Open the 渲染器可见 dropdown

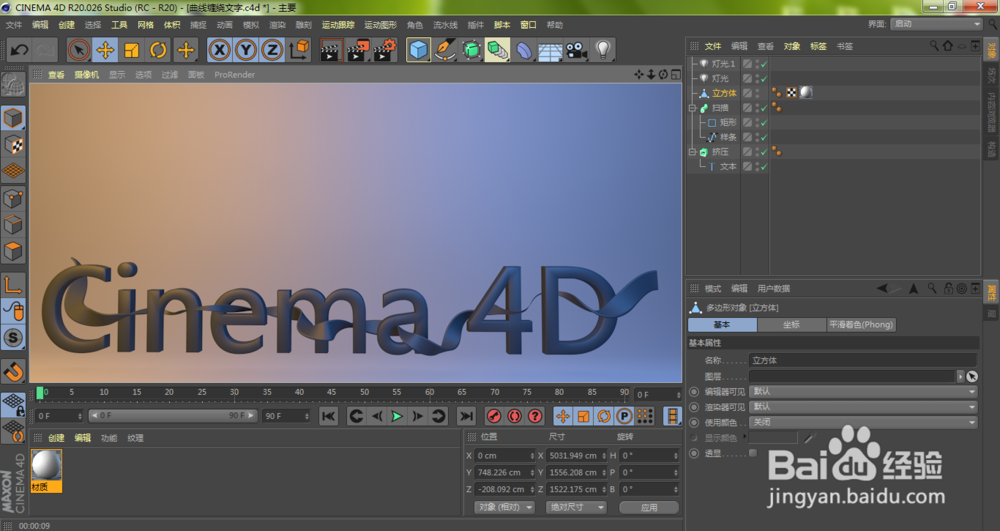point(864,407)
